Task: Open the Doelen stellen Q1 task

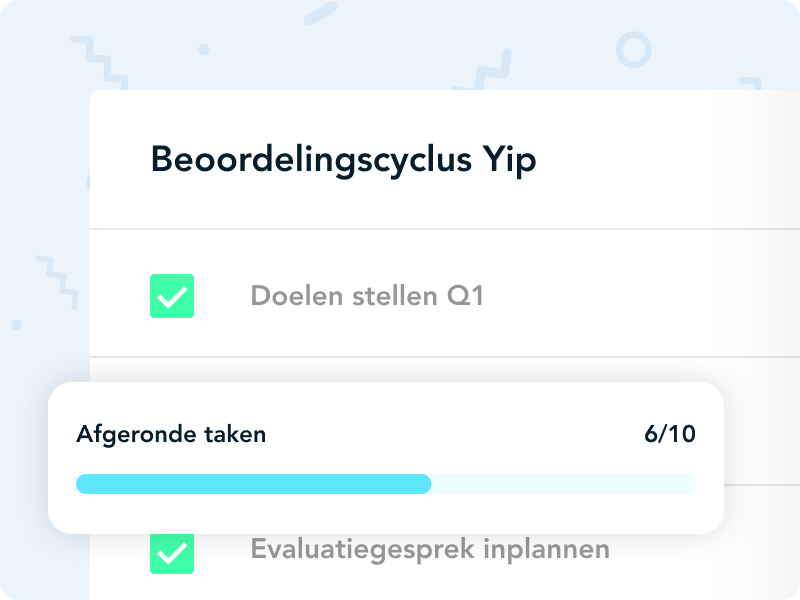Action: (366, 296)
